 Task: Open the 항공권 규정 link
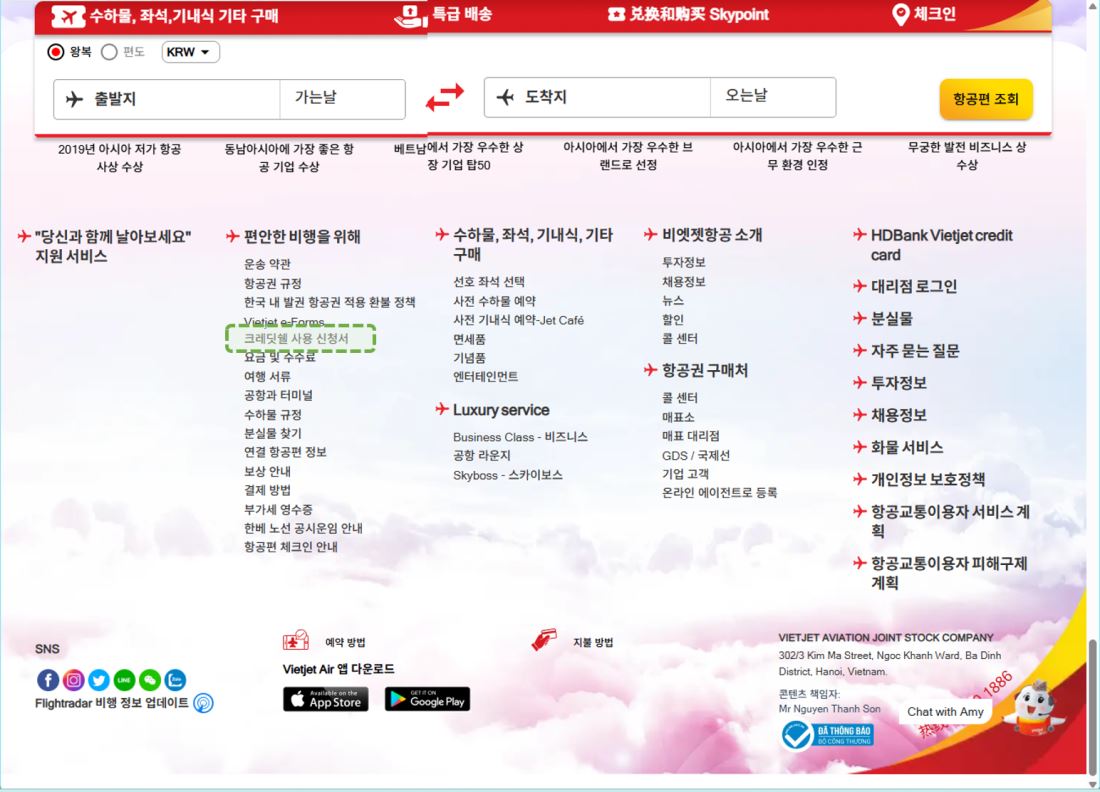273,283
